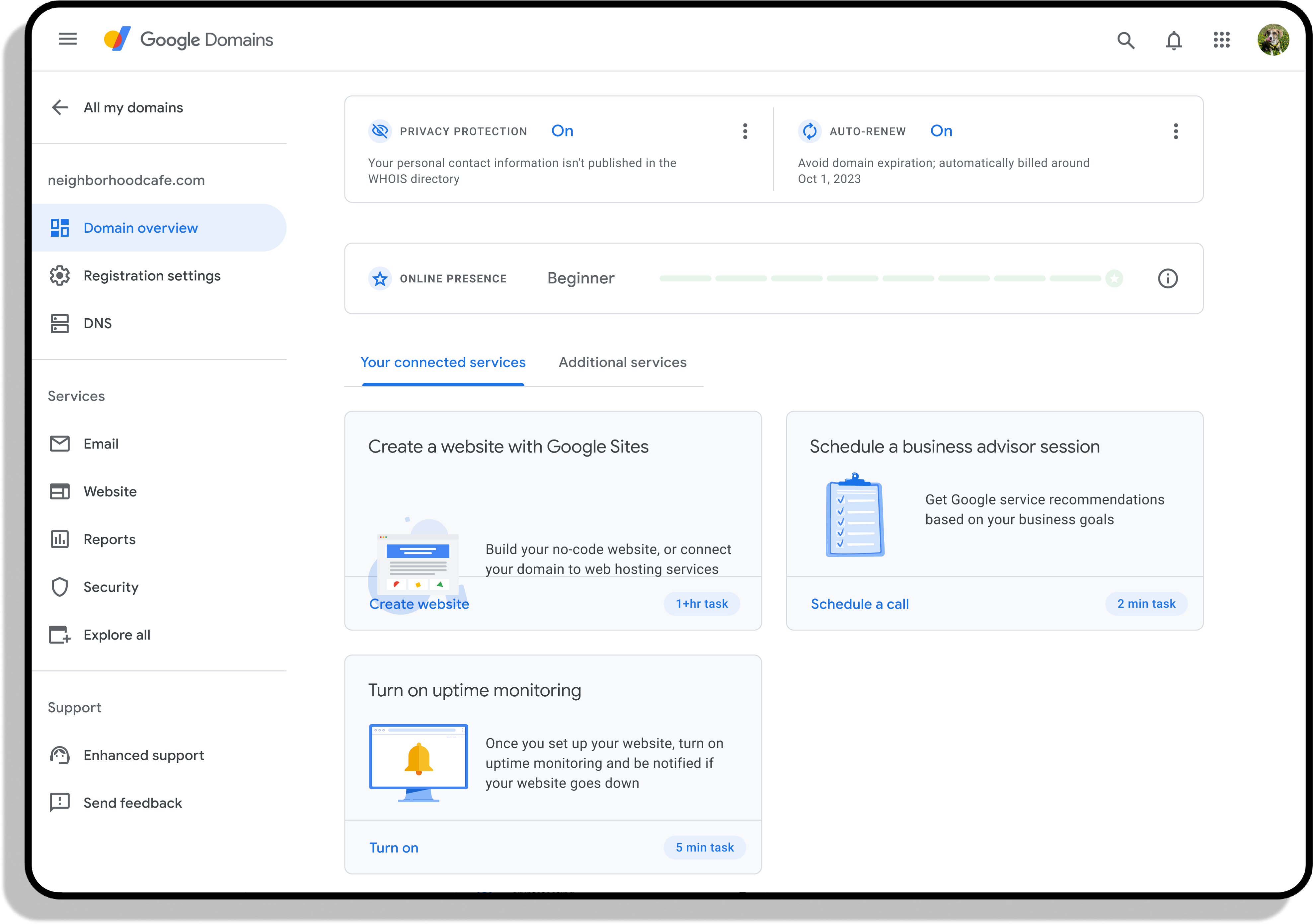Open online presence info icon
Viewport: 1313px width, 924px height.
(1168, 278)
